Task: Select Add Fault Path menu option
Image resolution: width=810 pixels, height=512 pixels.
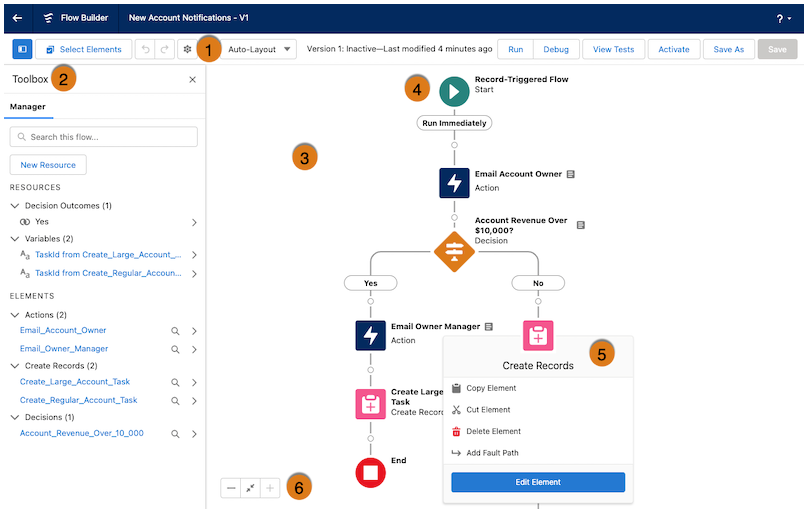Action: point(492,453)
